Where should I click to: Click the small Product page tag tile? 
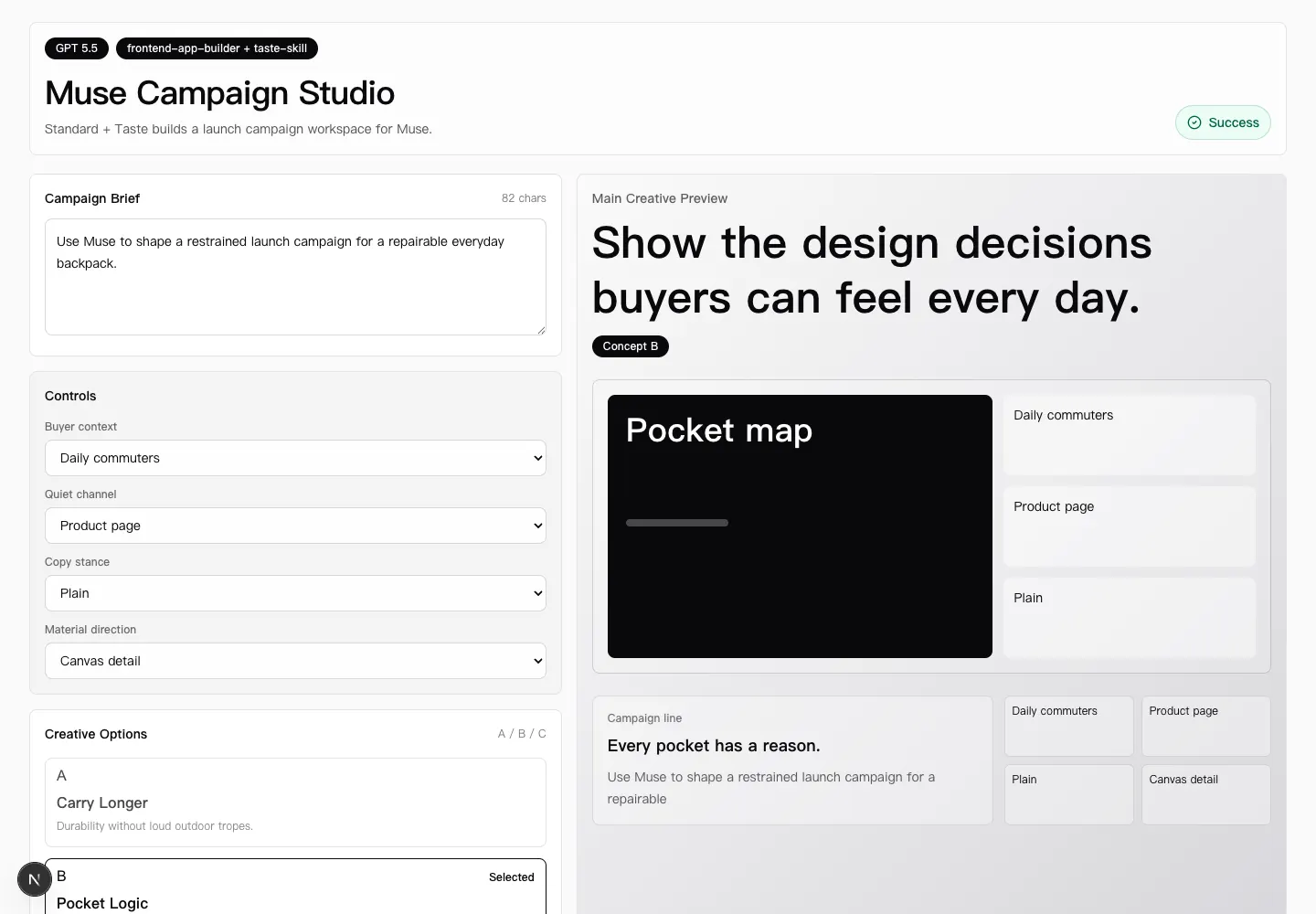(x=1206, y=727)
